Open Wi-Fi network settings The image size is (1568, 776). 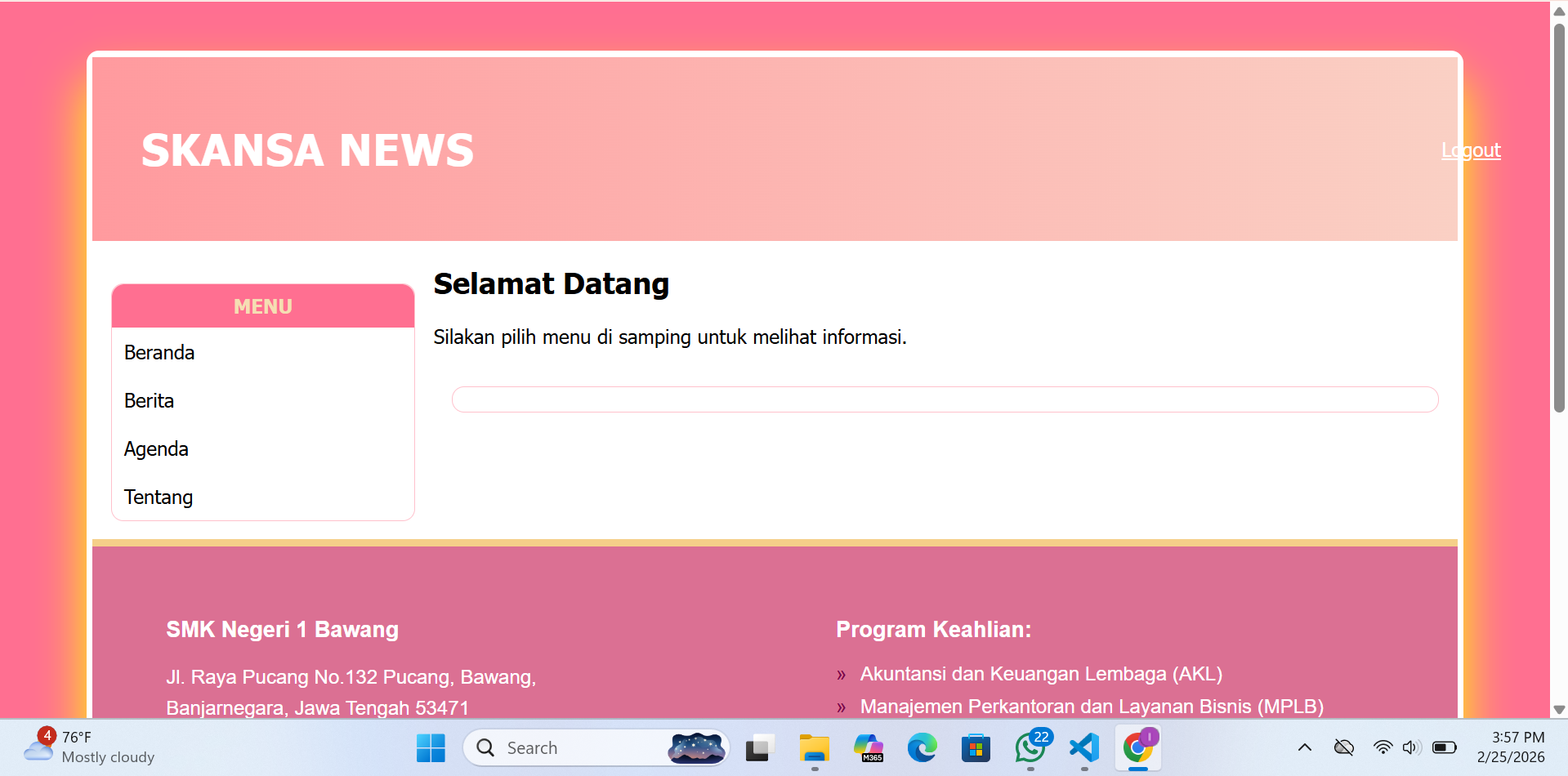pos(1383,747)
